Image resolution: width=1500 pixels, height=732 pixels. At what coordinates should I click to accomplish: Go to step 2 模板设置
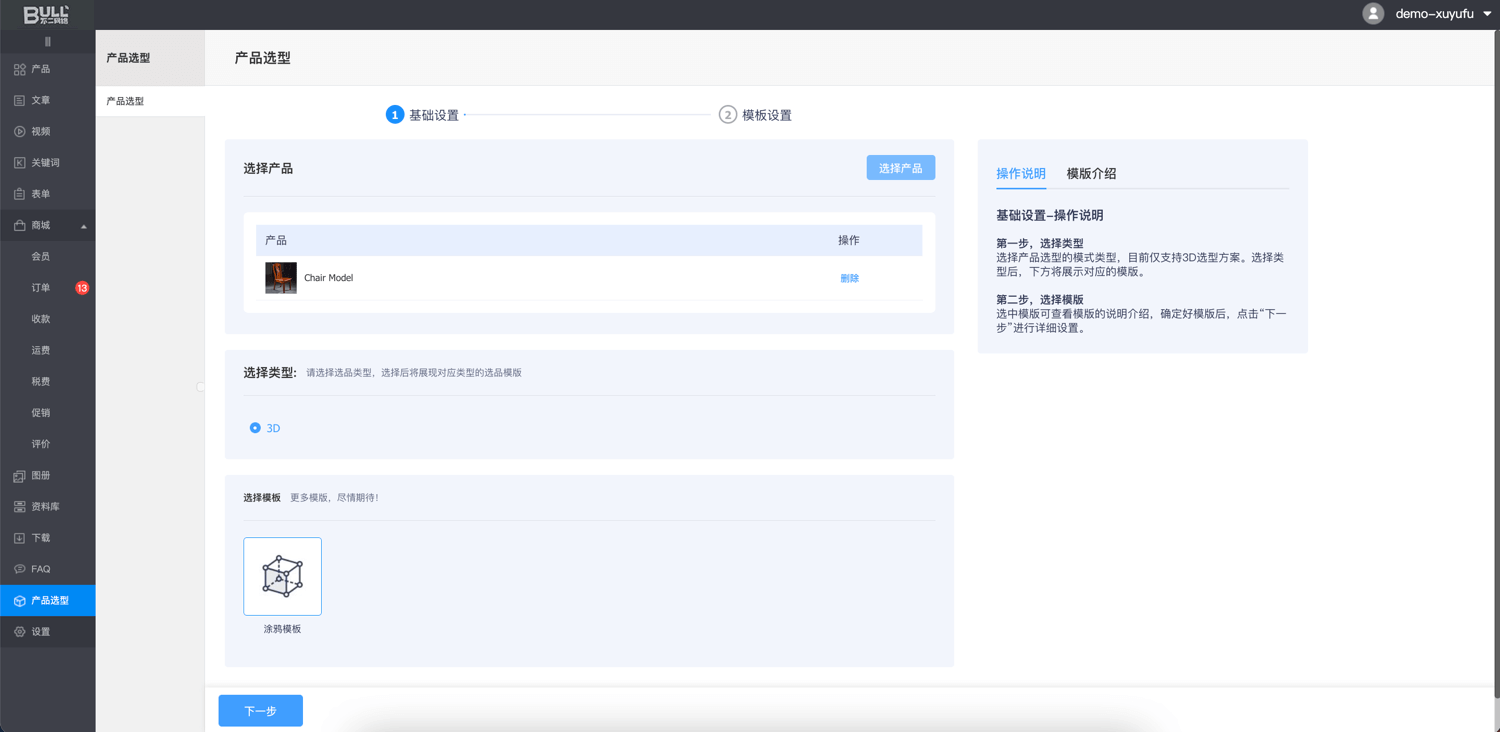[x=755, y=115]
